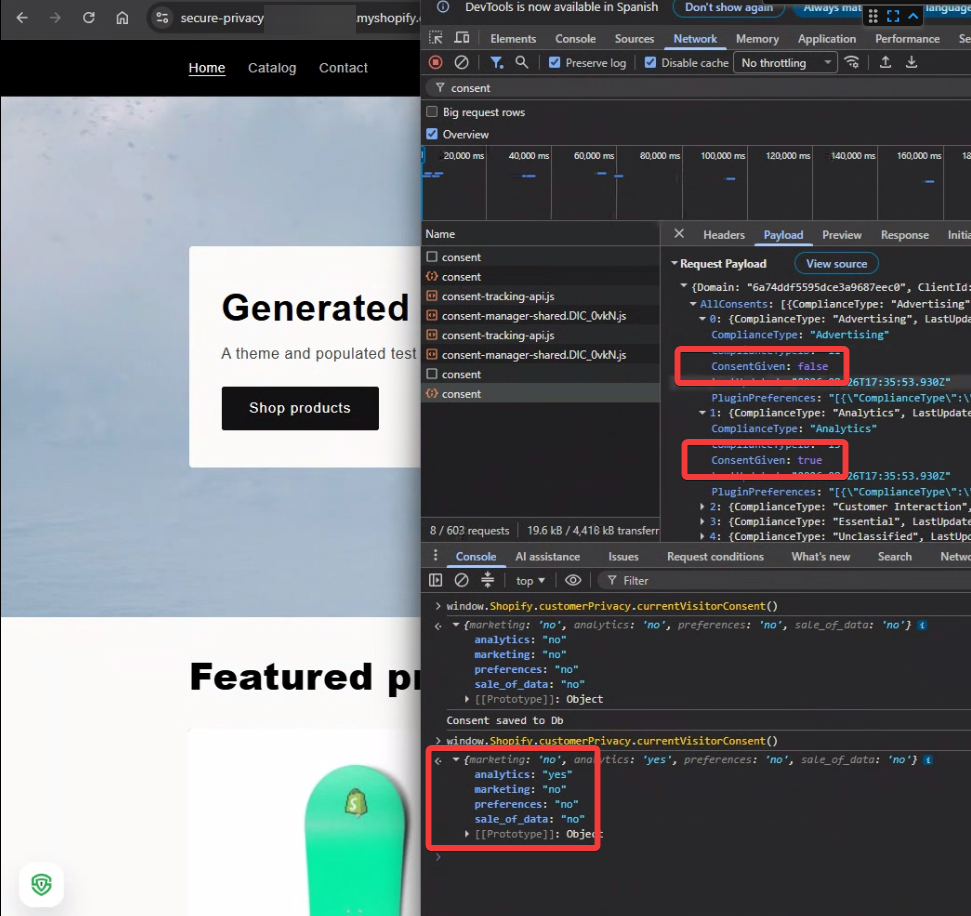Switch to the Elements tab

point(513,38)
